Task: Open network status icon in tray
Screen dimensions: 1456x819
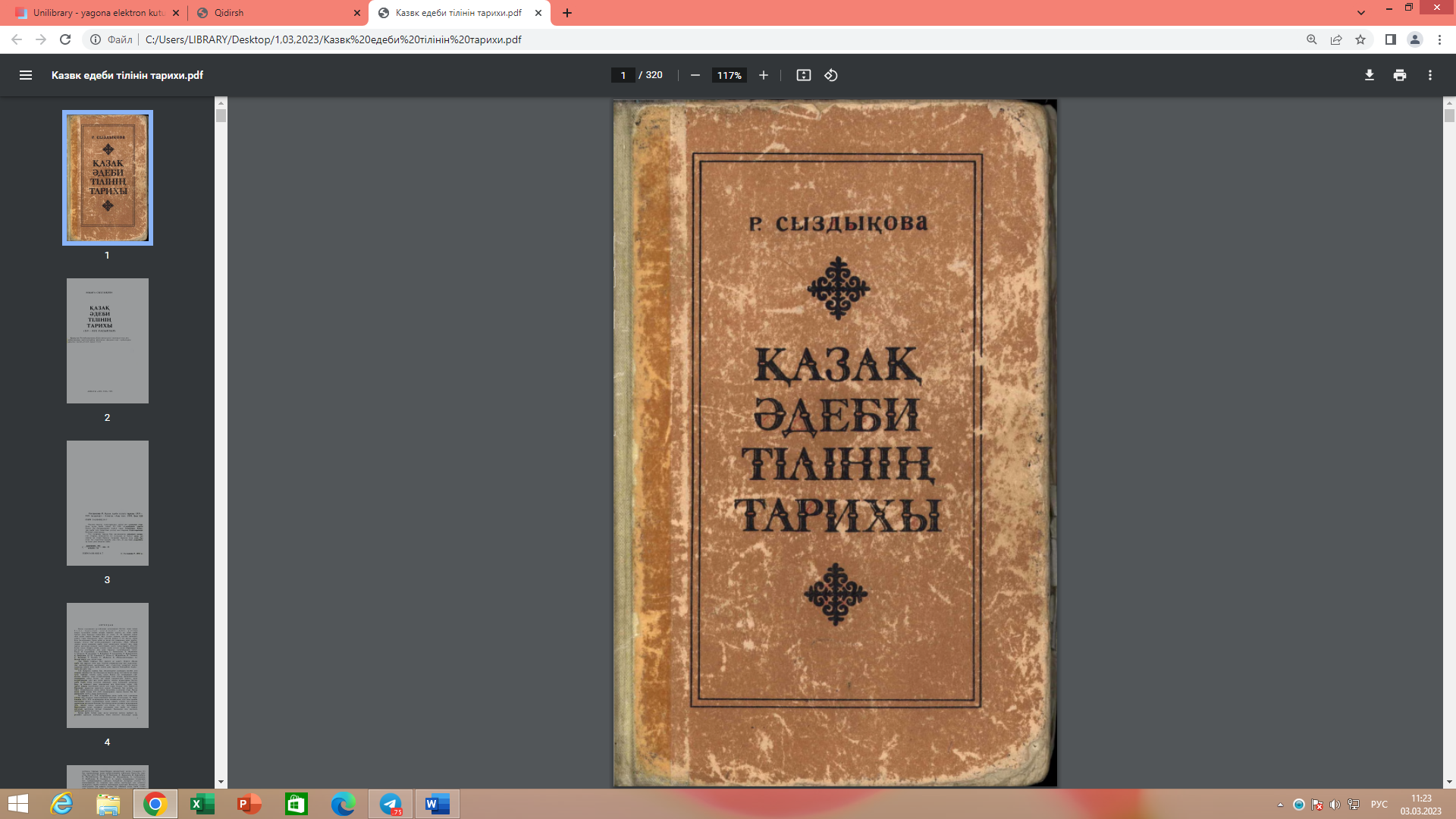Action: [1354, 805]
